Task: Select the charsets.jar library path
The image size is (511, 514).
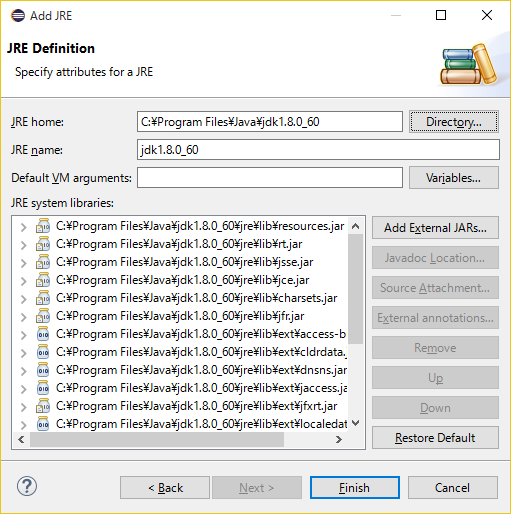Action: coord(196,298)
